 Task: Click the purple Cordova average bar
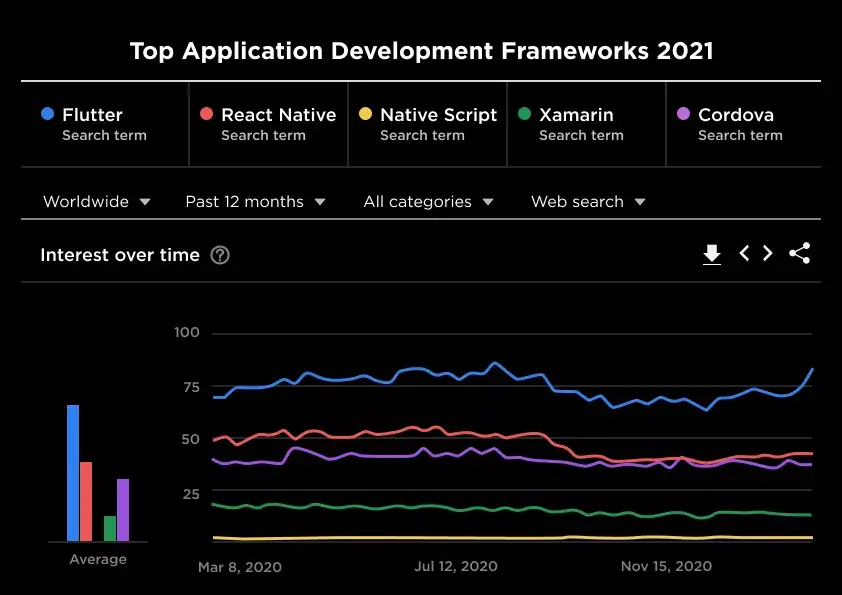tap(123, 510)
